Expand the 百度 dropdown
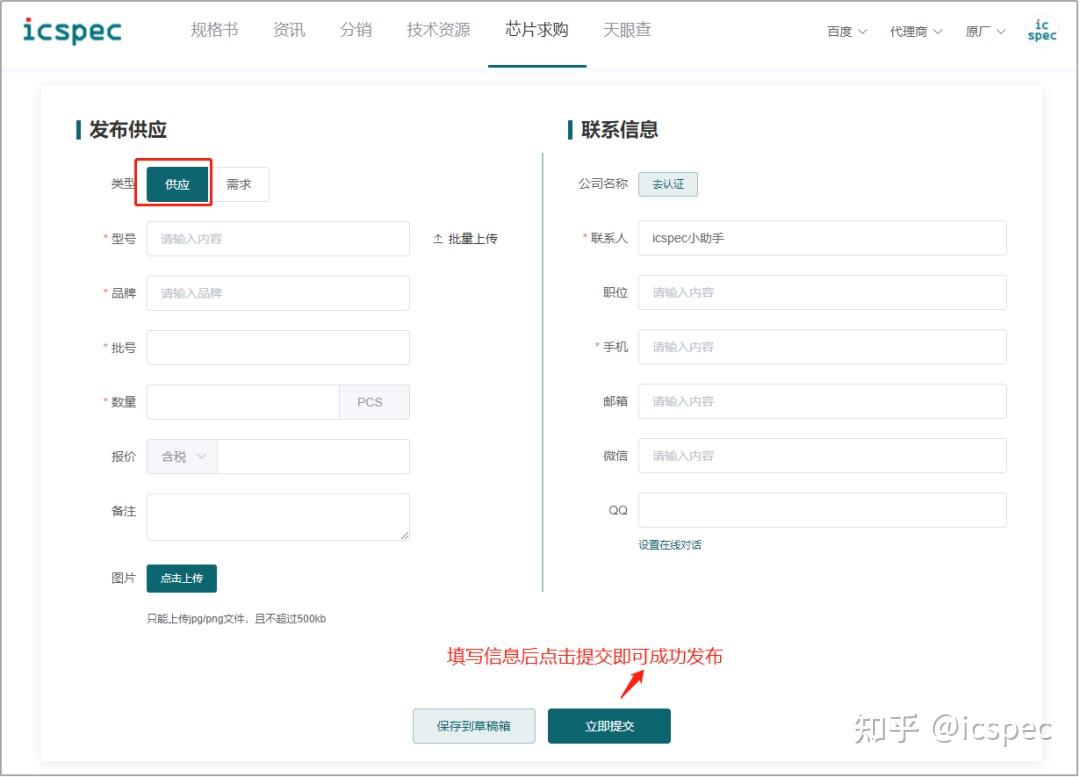 click(845, 32)
